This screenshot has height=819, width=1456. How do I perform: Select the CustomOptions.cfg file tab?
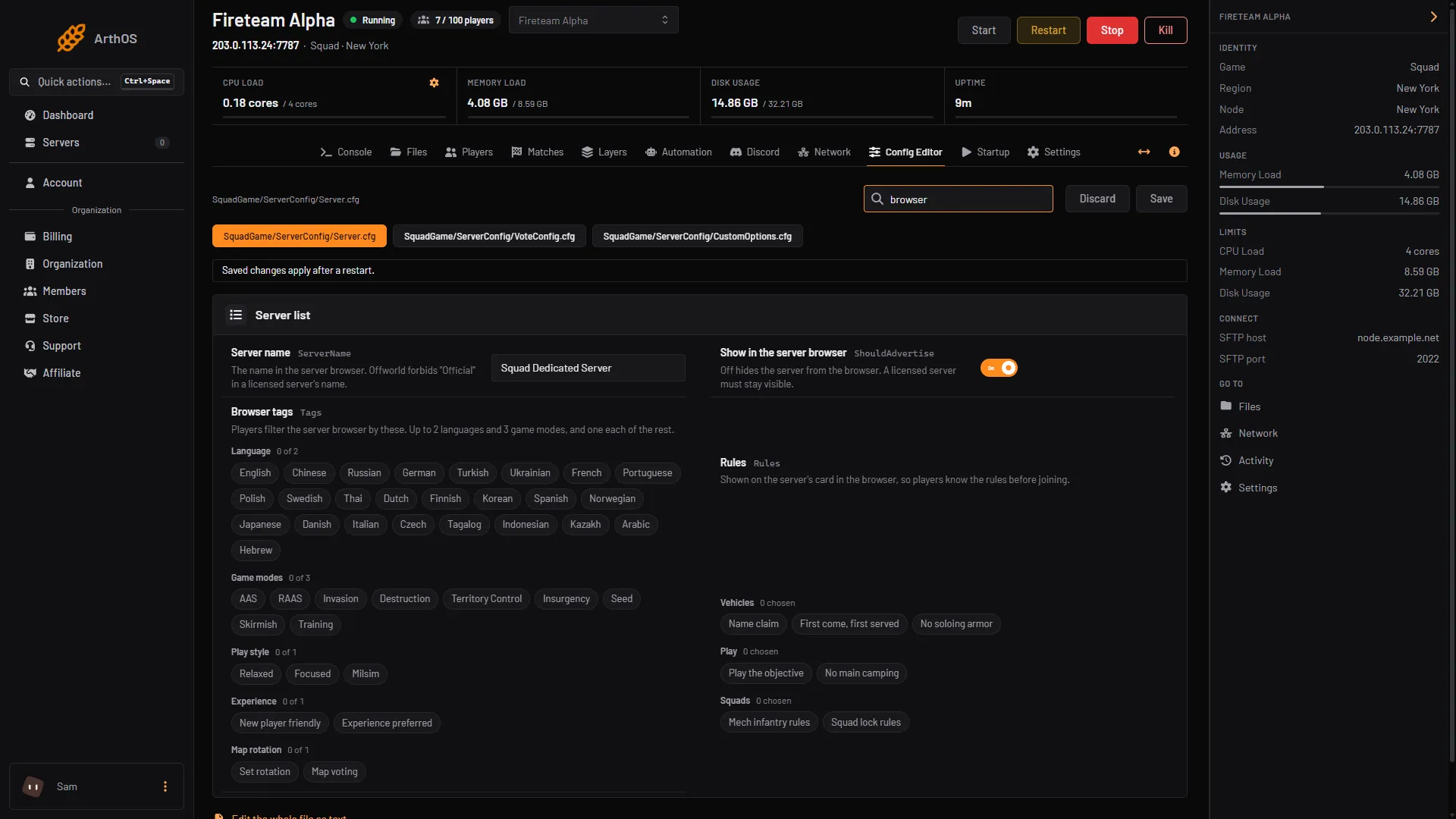697,237
